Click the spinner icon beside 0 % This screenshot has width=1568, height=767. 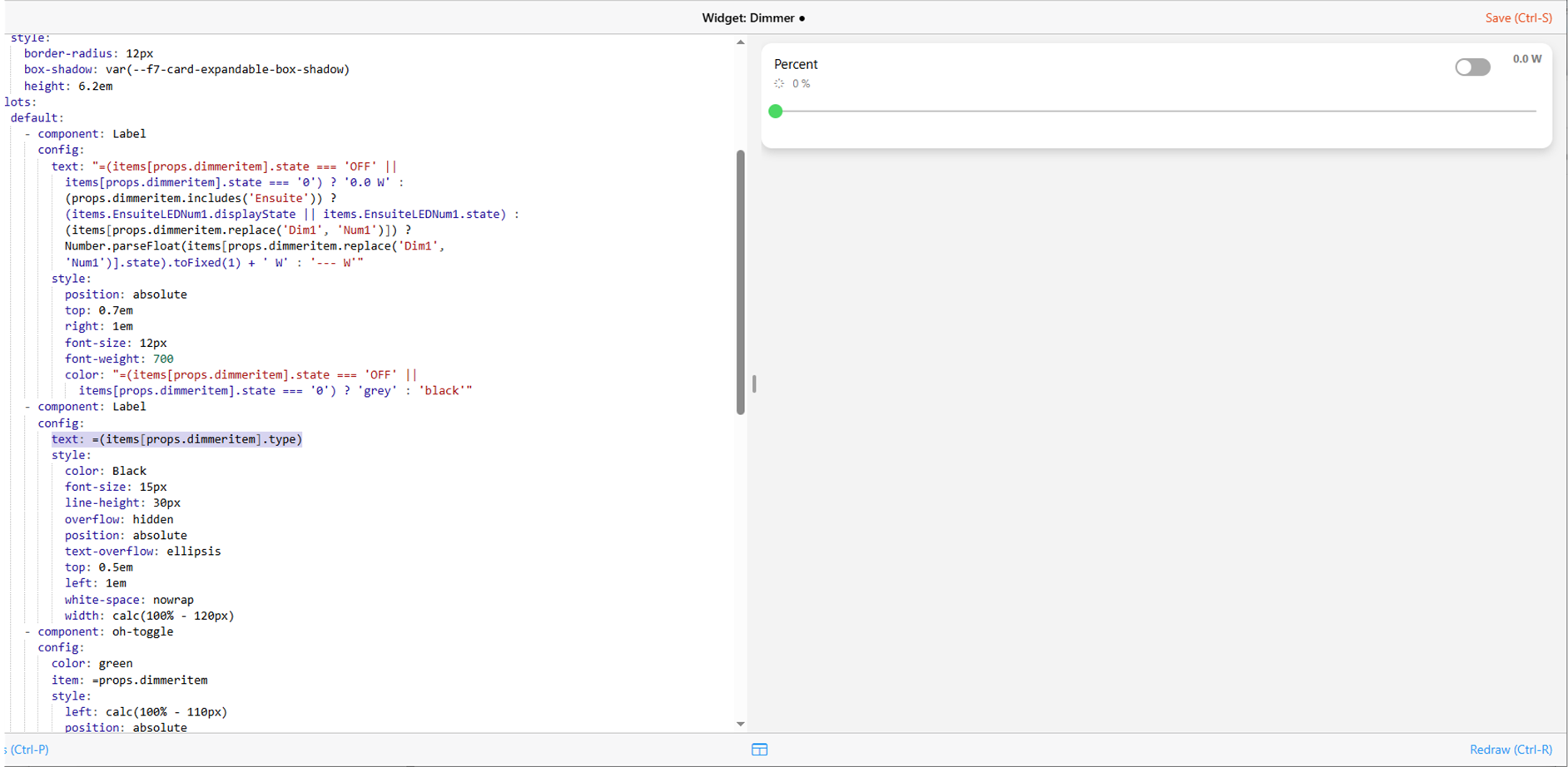click(x=779, y=84)
